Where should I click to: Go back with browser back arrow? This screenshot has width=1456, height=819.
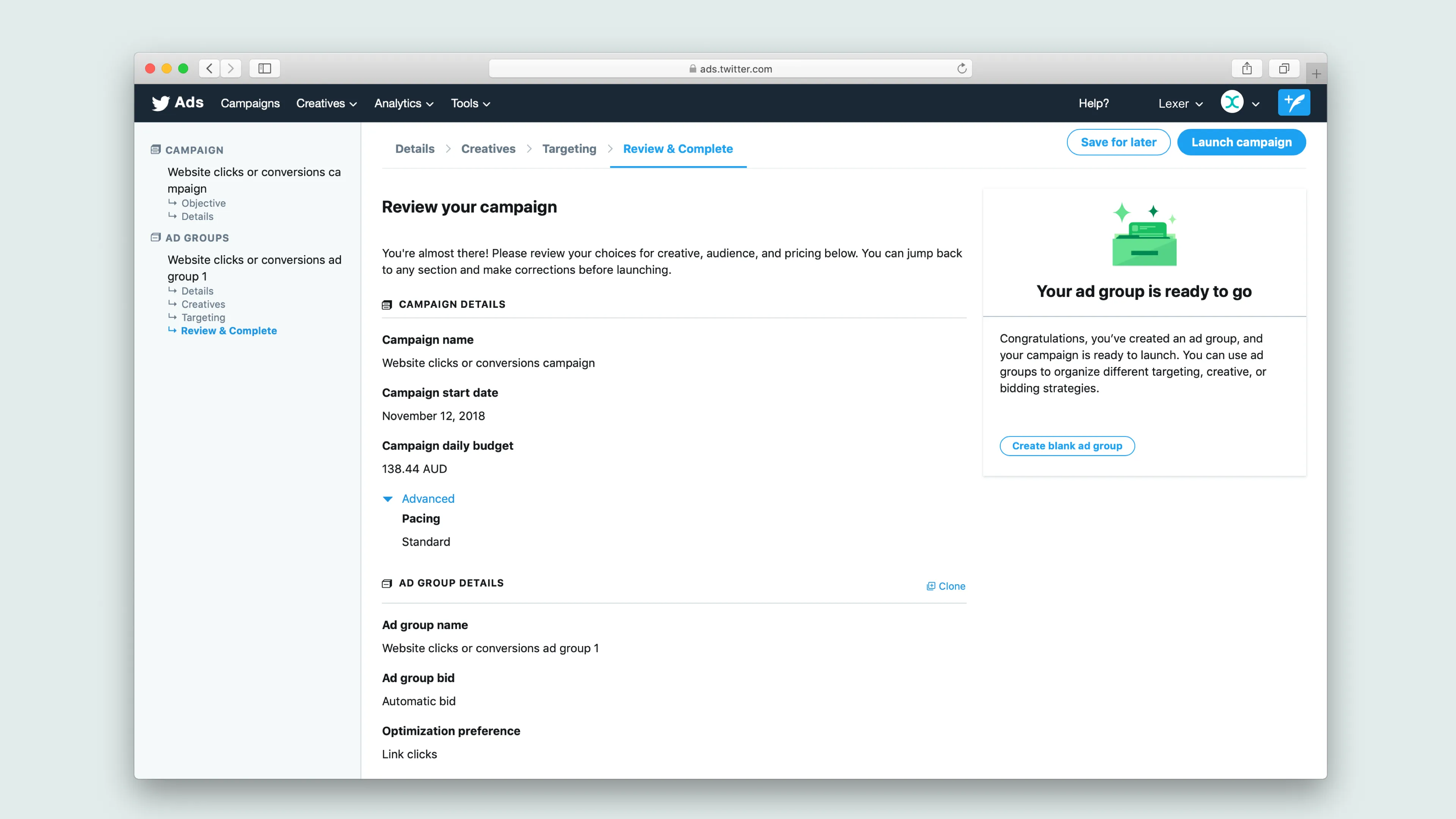point(209,68)
